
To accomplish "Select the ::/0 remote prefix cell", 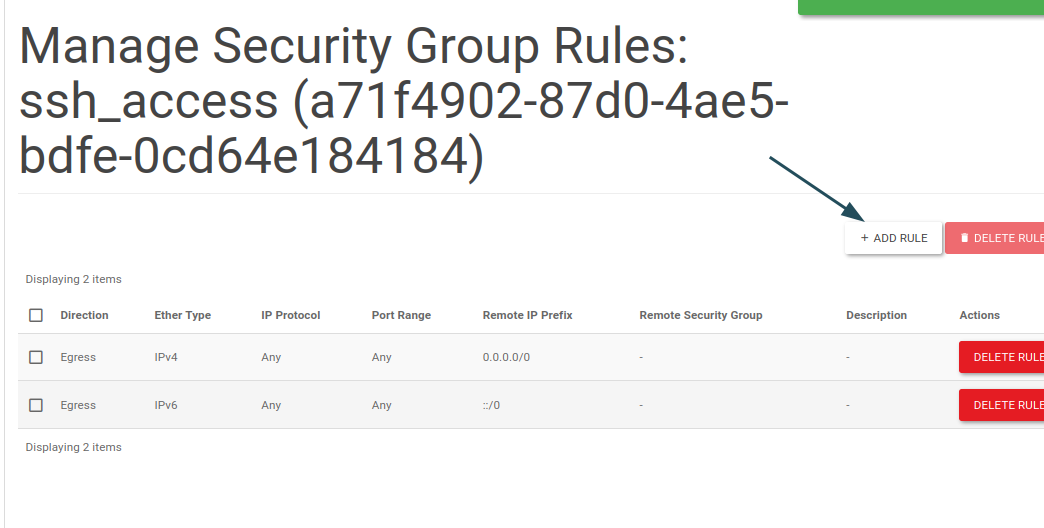I will (x=491, y=405).
